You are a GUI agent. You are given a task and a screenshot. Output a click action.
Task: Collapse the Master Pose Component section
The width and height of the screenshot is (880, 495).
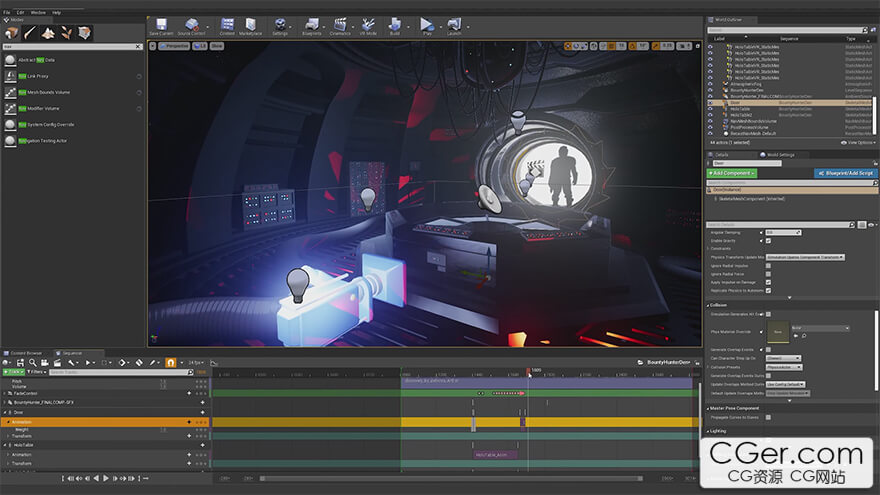pyautogui.click(x=733, y=409)
